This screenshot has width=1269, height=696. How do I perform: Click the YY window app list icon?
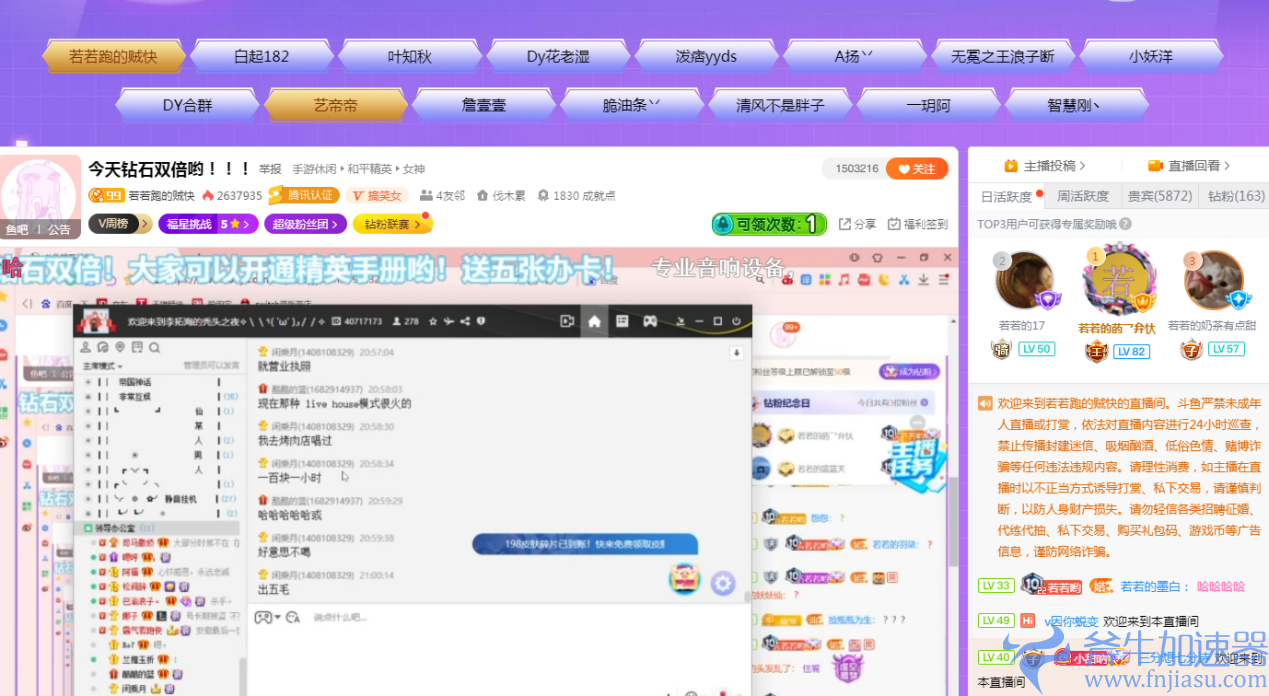tap(622, 321)
